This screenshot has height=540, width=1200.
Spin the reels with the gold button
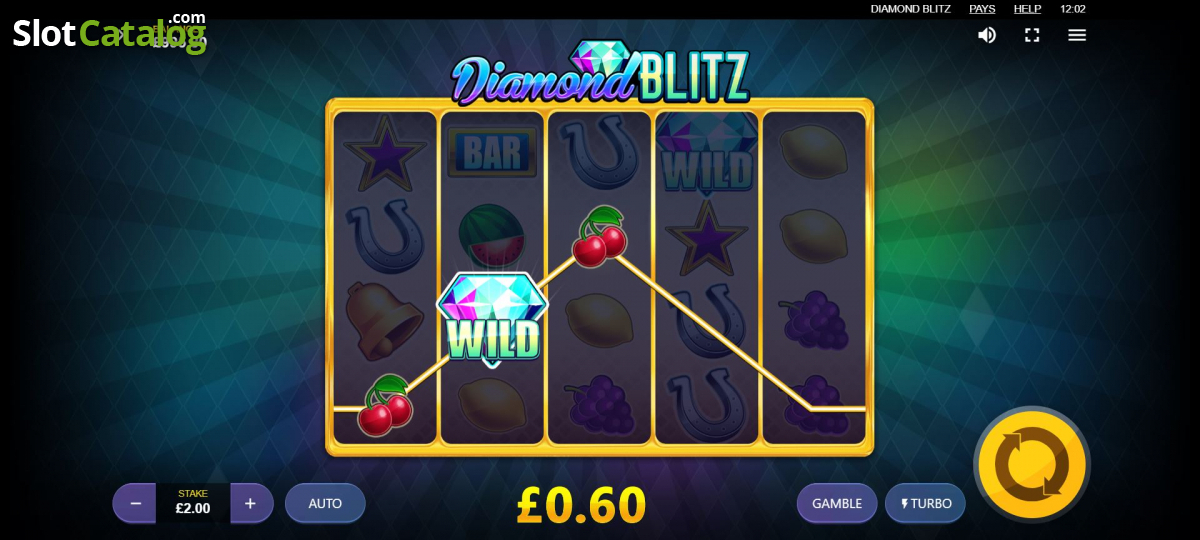1032,465
